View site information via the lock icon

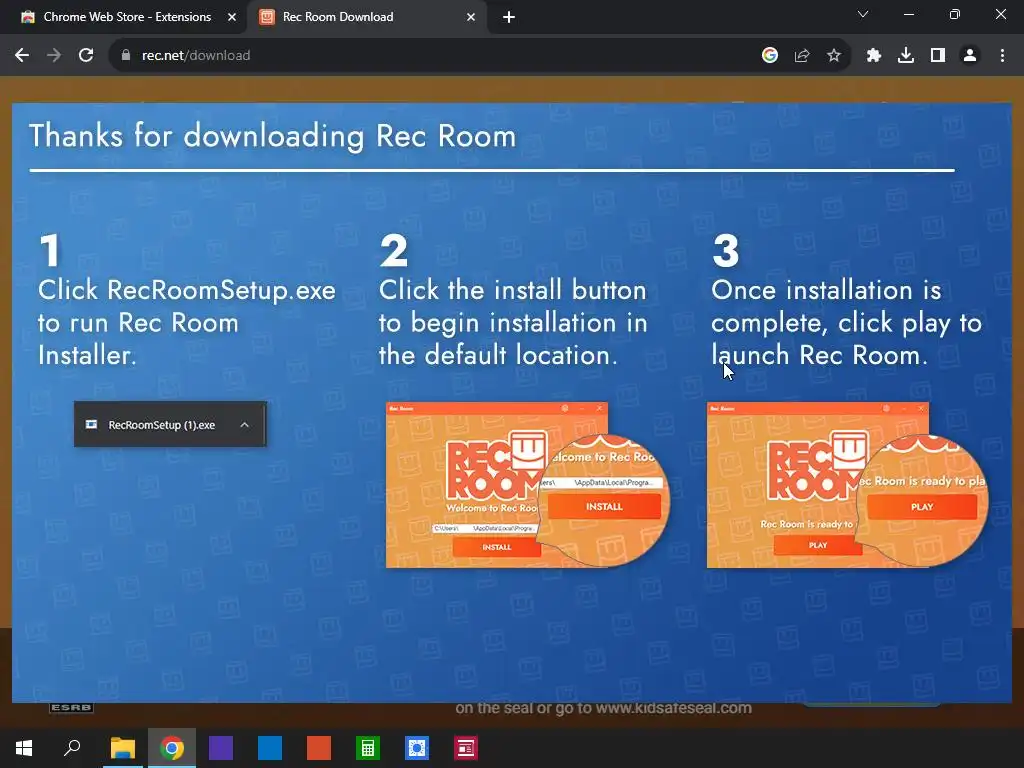[125, 56]
